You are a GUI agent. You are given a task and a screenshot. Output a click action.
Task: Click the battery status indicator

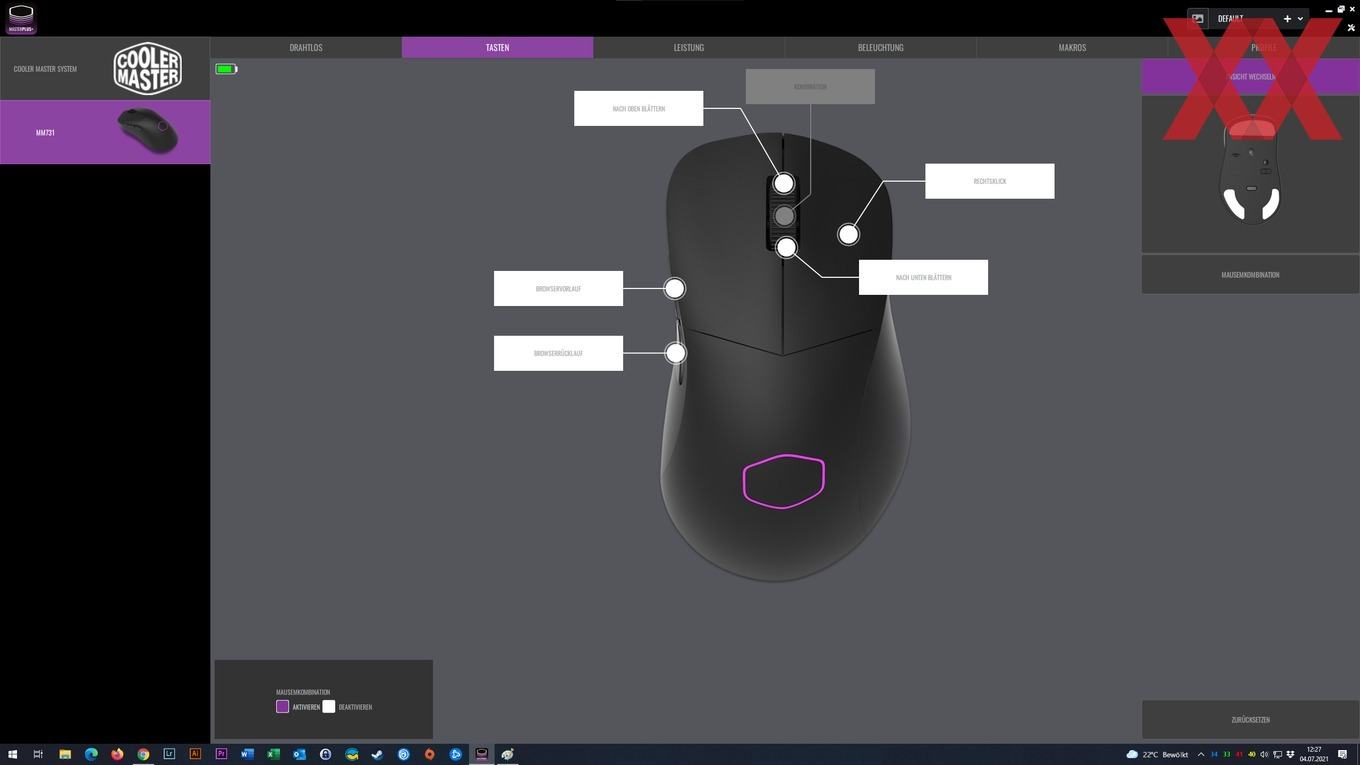coord(226,69)
